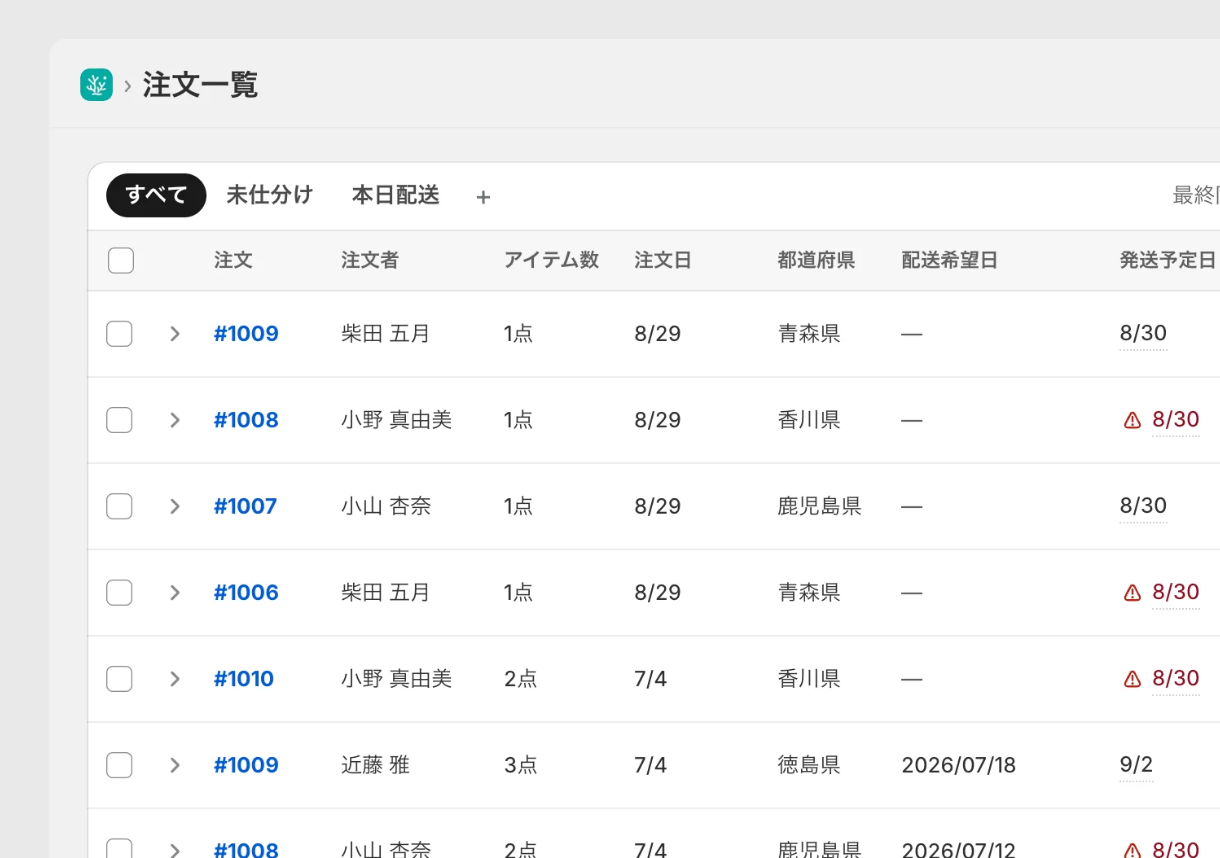Check the box for order #1010 小野 真由美
1220x858 pixels.
[x=119, y=679]
